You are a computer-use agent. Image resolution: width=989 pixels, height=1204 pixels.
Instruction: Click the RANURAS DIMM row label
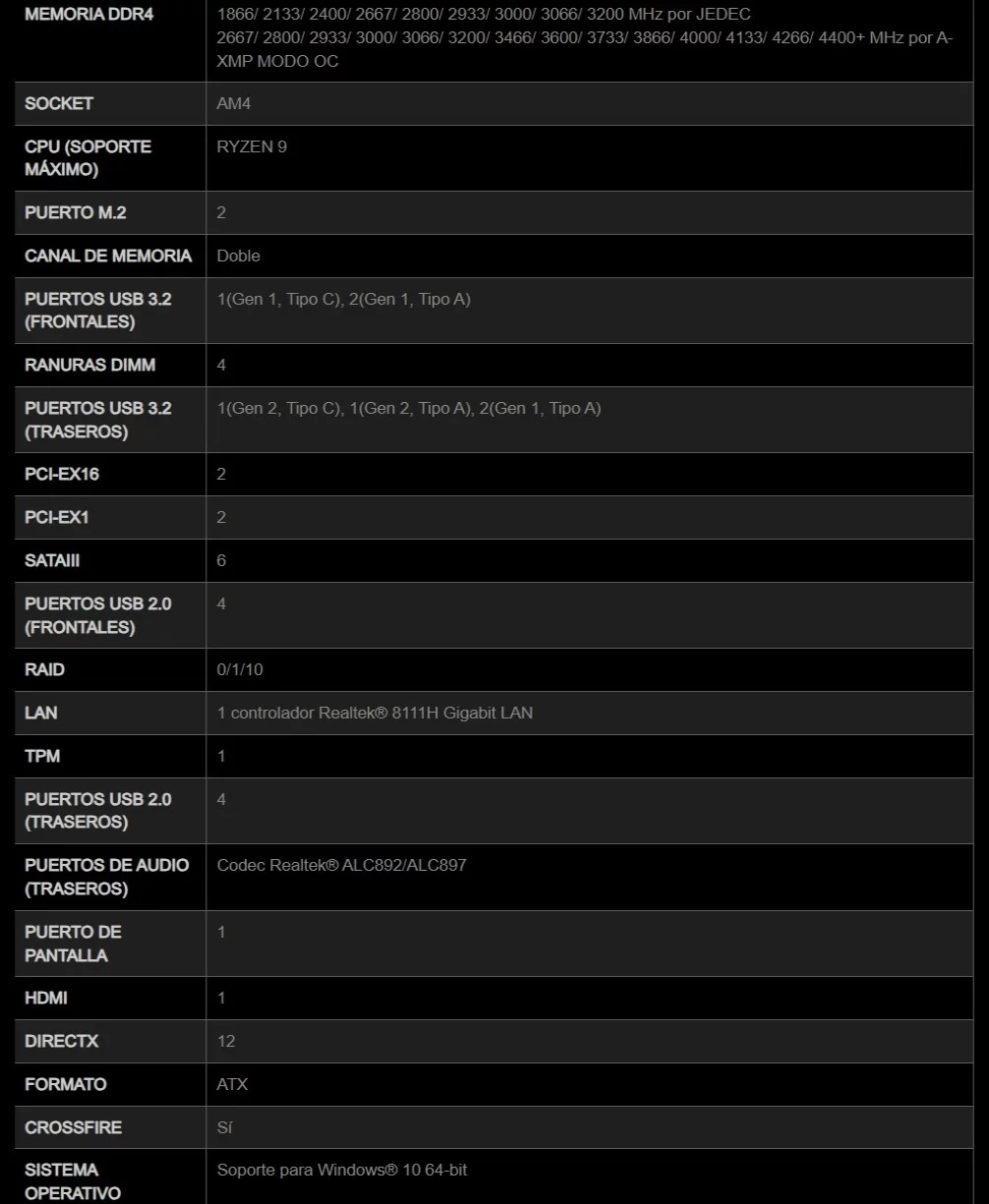89,365
